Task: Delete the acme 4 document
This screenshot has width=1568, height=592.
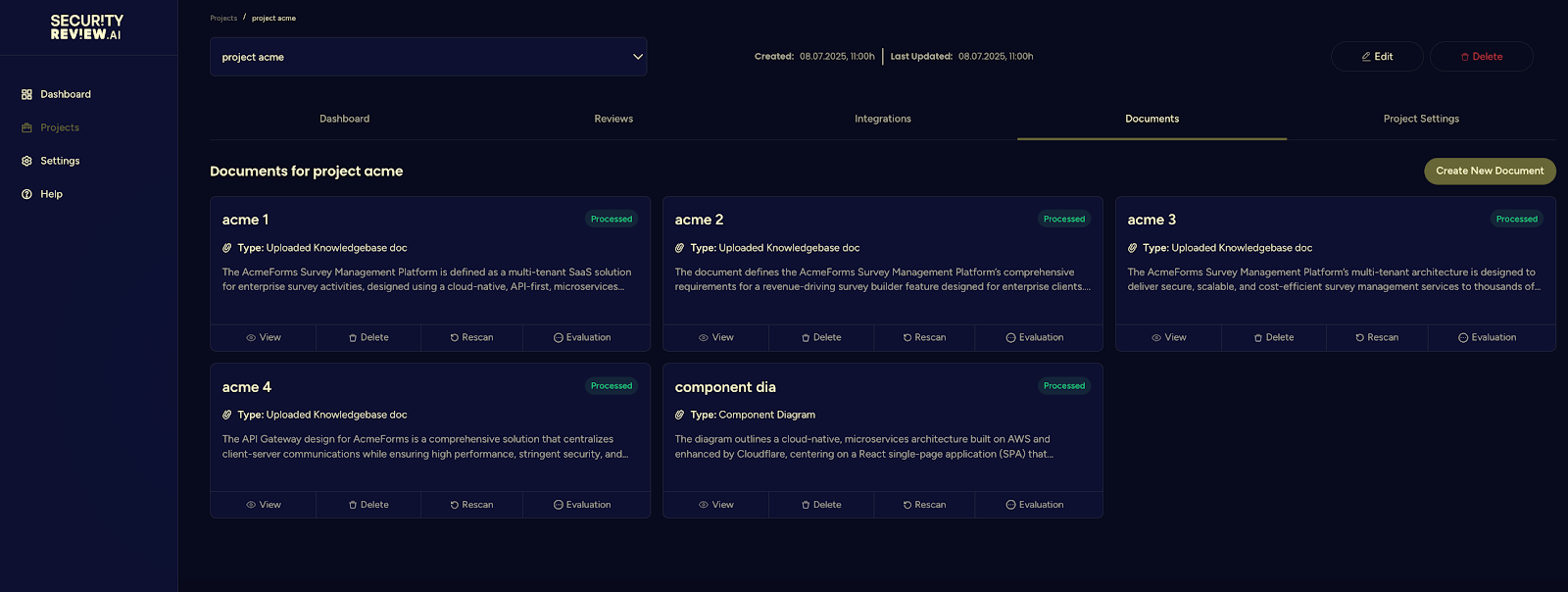Action: tap(368, 505)
